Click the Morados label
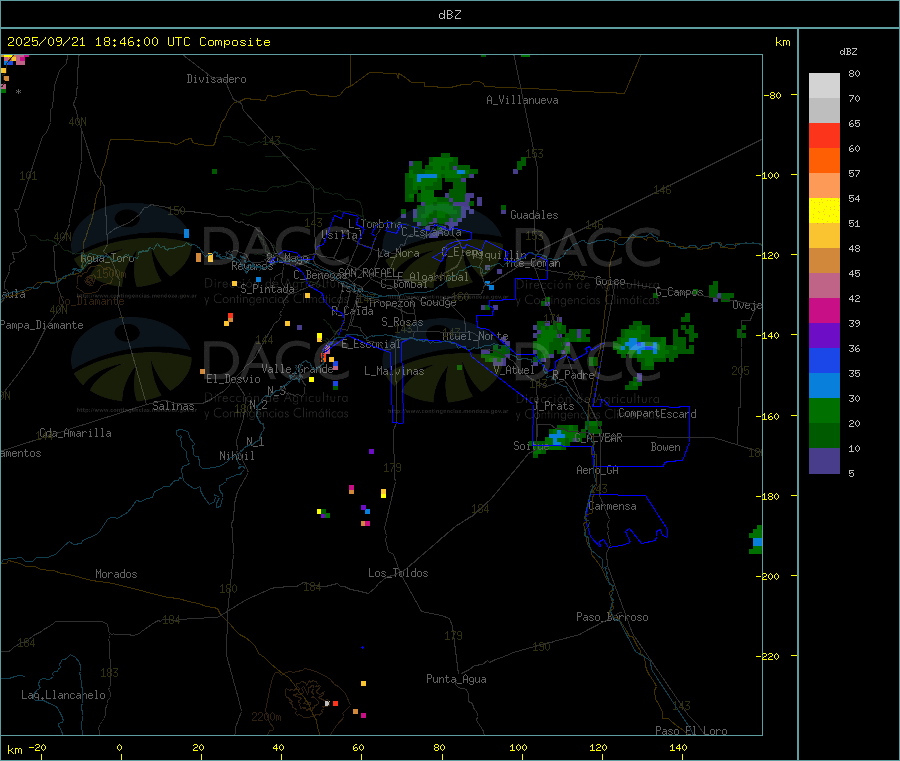The width and height of the screenshot is (900, 761). tap(116, 574)
